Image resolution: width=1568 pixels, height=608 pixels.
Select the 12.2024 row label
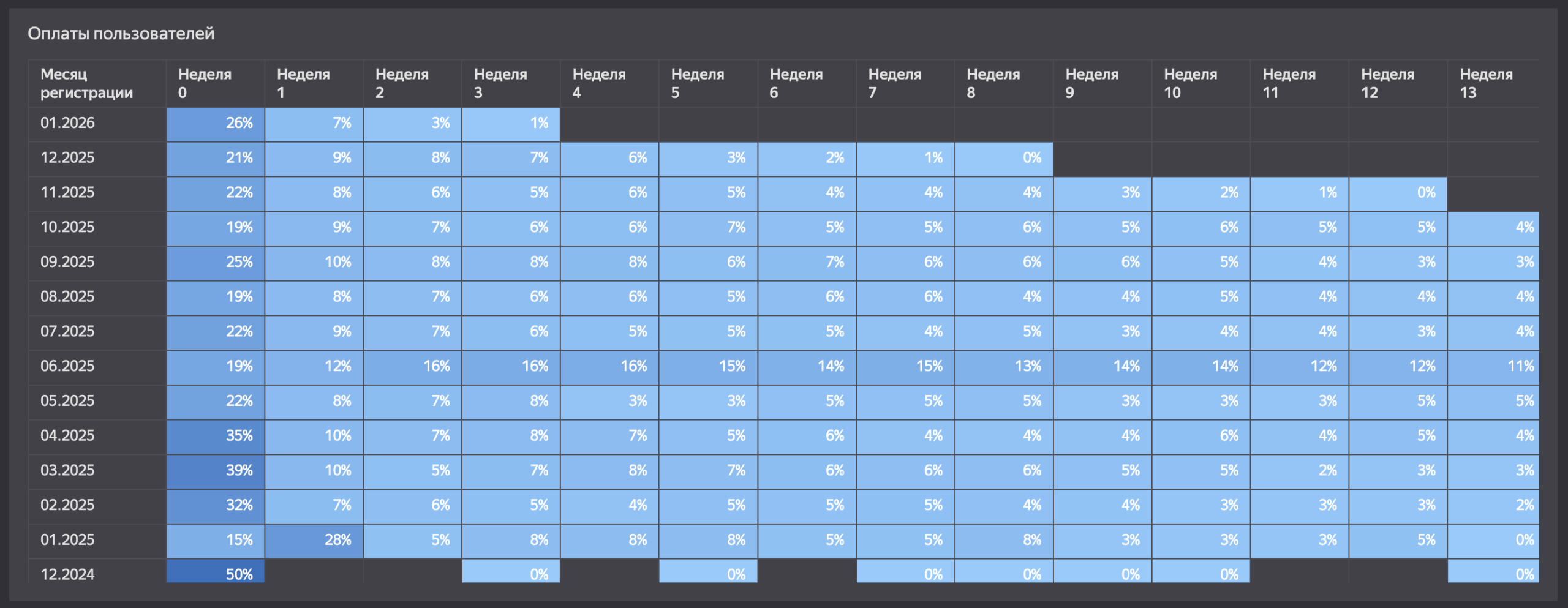pyautogui.click(x=67, y=574)
